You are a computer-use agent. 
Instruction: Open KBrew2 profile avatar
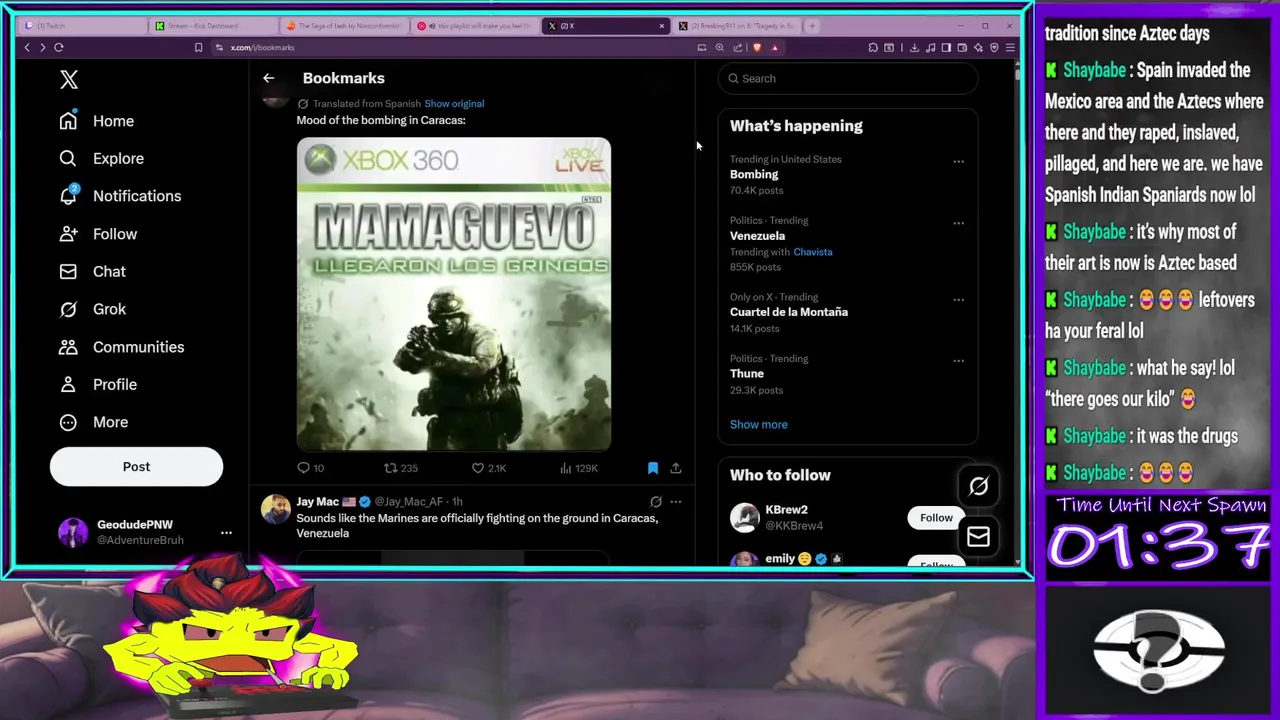point(745,517)
